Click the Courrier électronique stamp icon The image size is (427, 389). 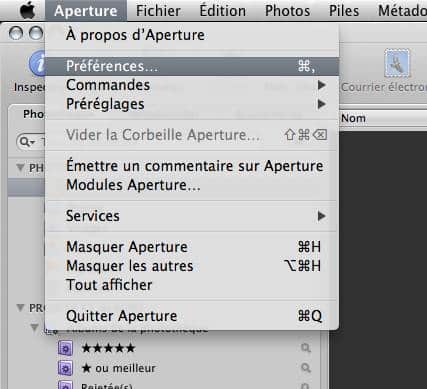click(x=397, y=63)
